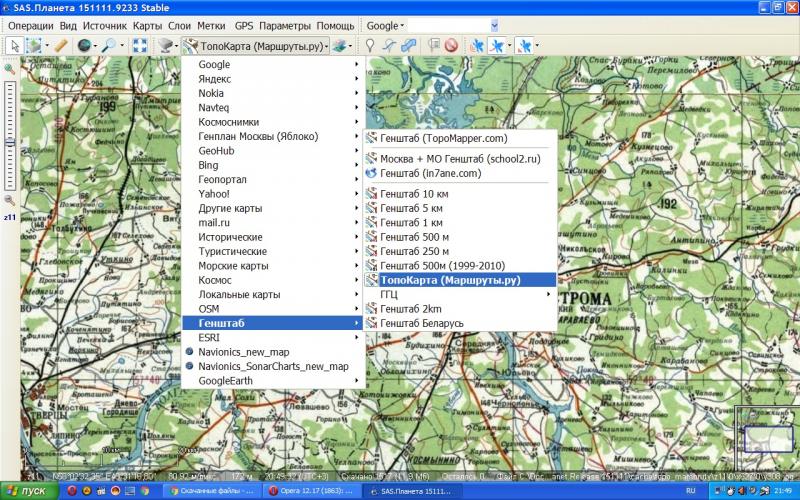Click the vertical zoom slider

pos(8,140)
